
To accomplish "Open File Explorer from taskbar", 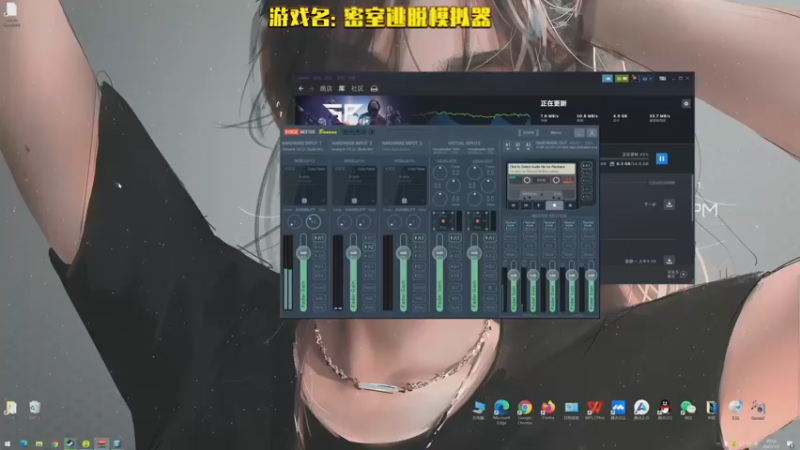I will (39, 444).
